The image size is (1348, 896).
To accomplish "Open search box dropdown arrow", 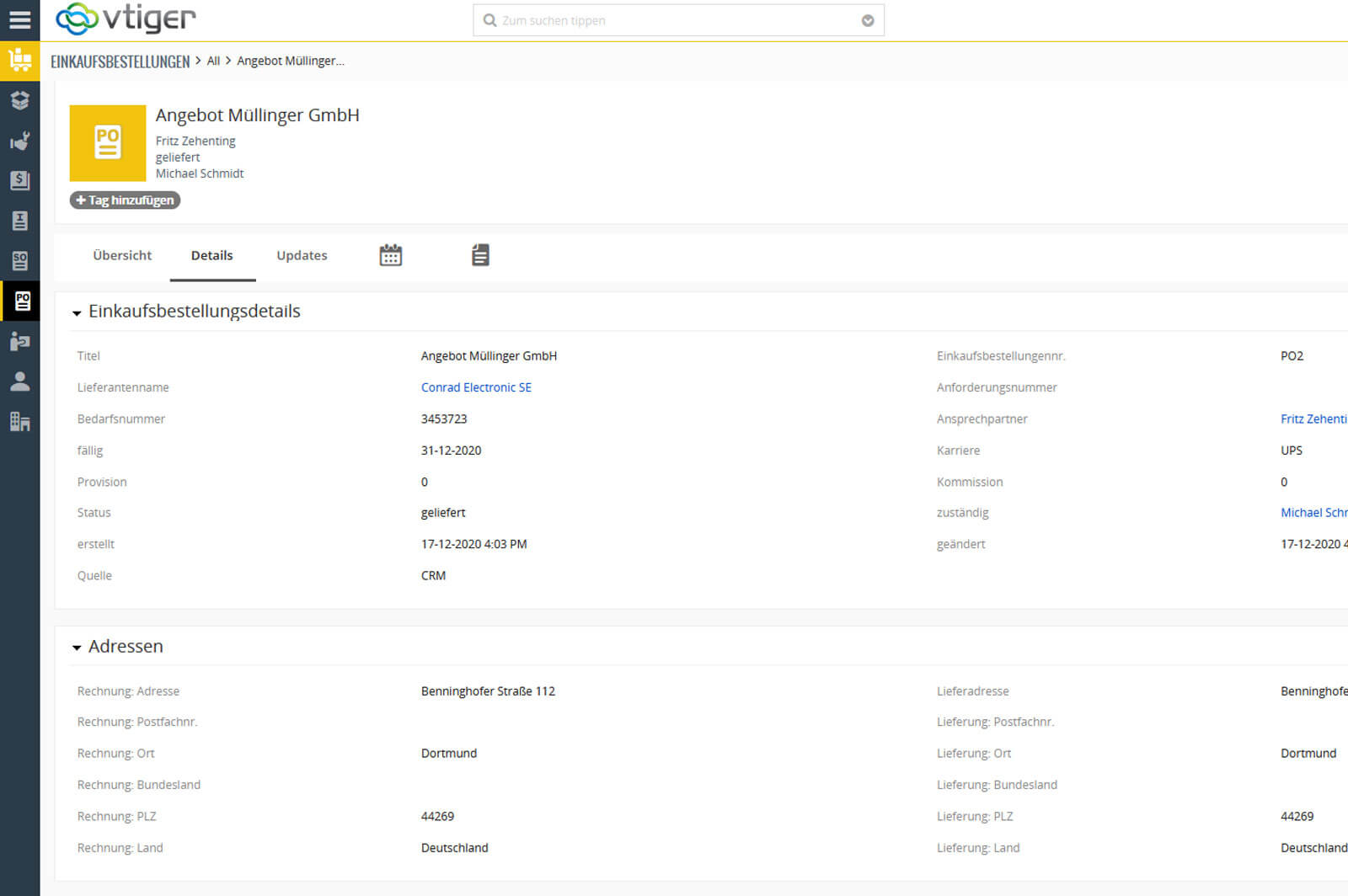I will pos(867,21).
